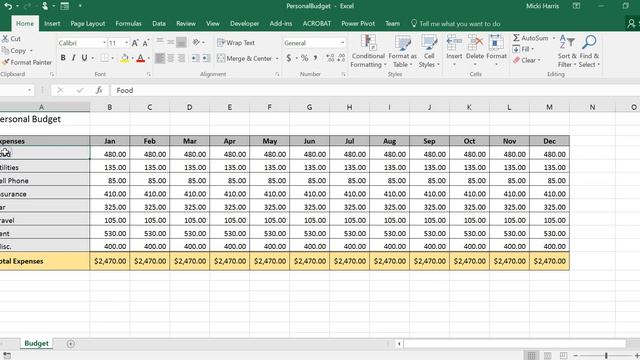Expand the Merge & Center arrow
The height and width of the screenshot is (360, 640).
click(277, 59)
